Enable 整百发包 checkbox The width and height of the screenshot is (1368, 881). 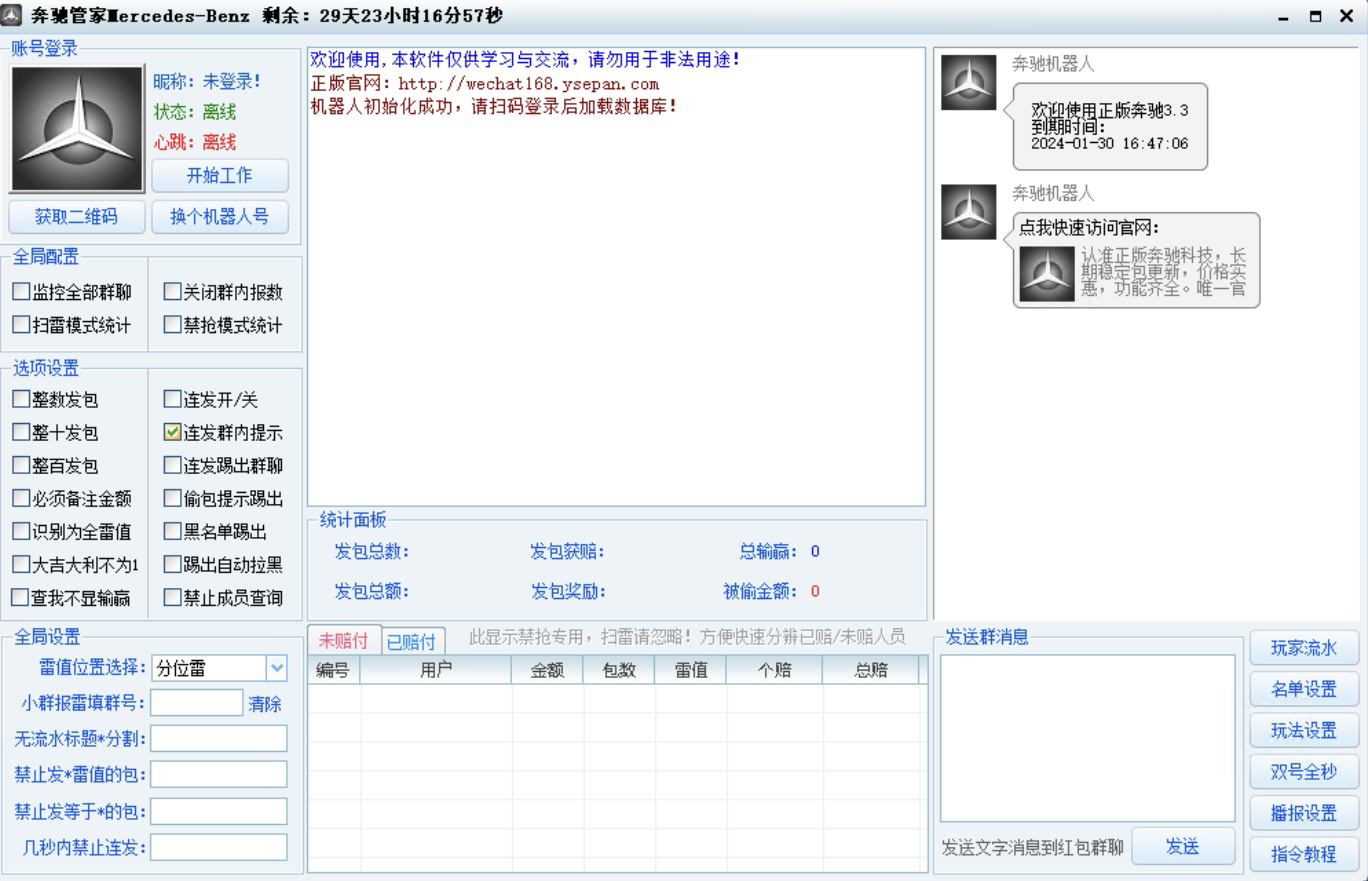pyautogui.click(x=21, y=466)
